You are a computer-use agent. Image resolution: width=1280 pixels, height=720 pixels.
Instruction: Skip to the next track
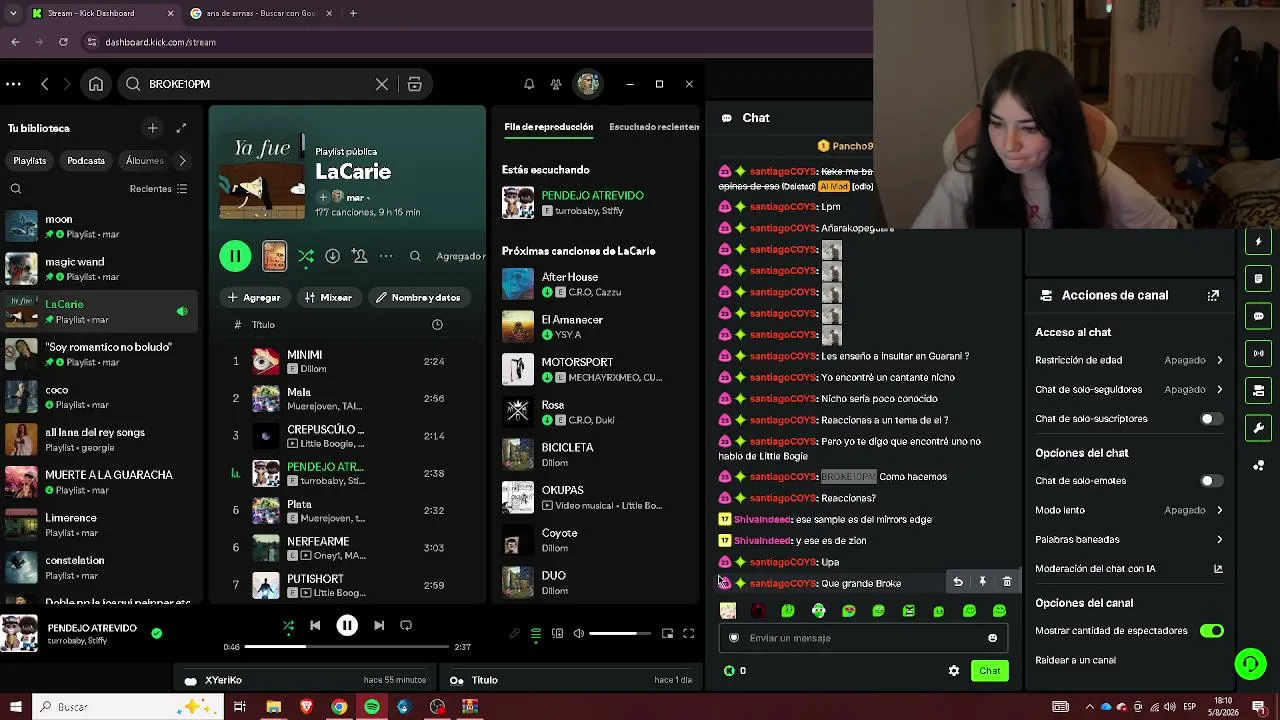point(379,626)
